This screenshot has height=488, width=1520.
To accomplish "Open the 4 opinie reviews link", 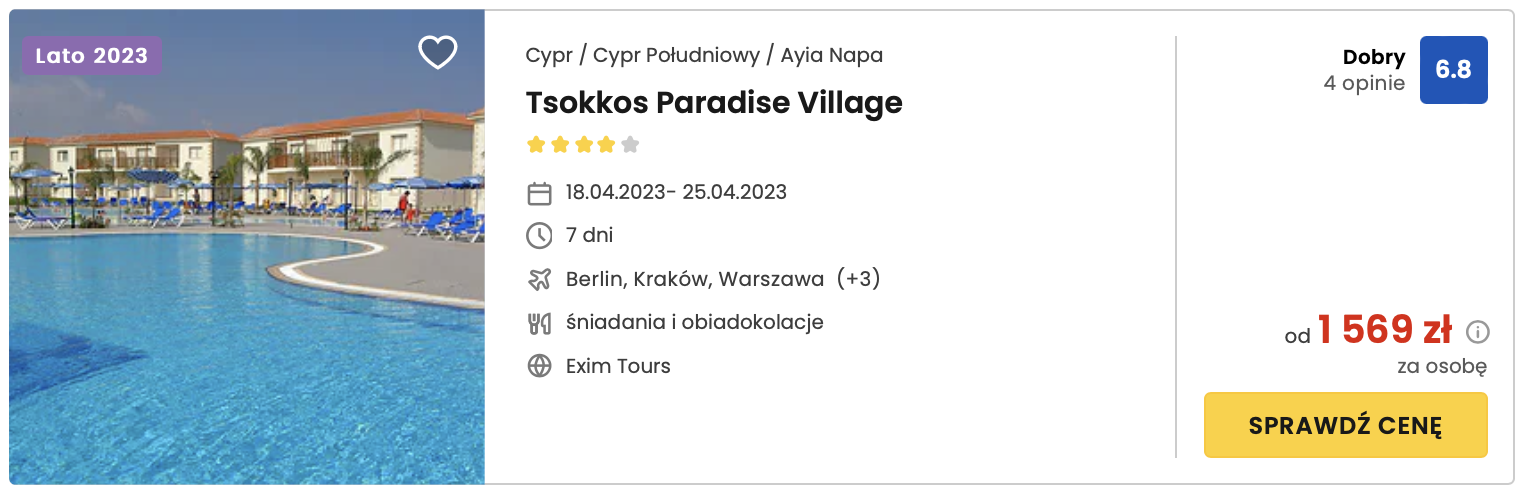I will pos(1364,83).
